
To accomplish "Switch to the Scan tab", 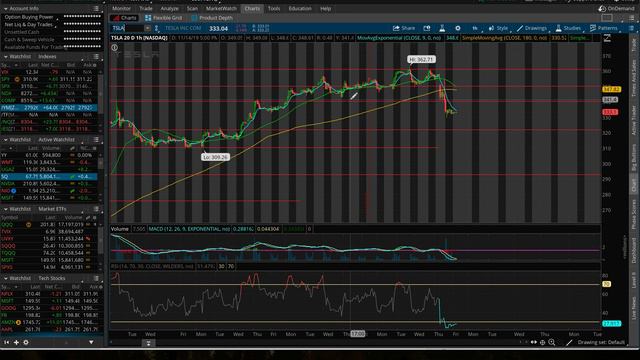I will point(192,9).
